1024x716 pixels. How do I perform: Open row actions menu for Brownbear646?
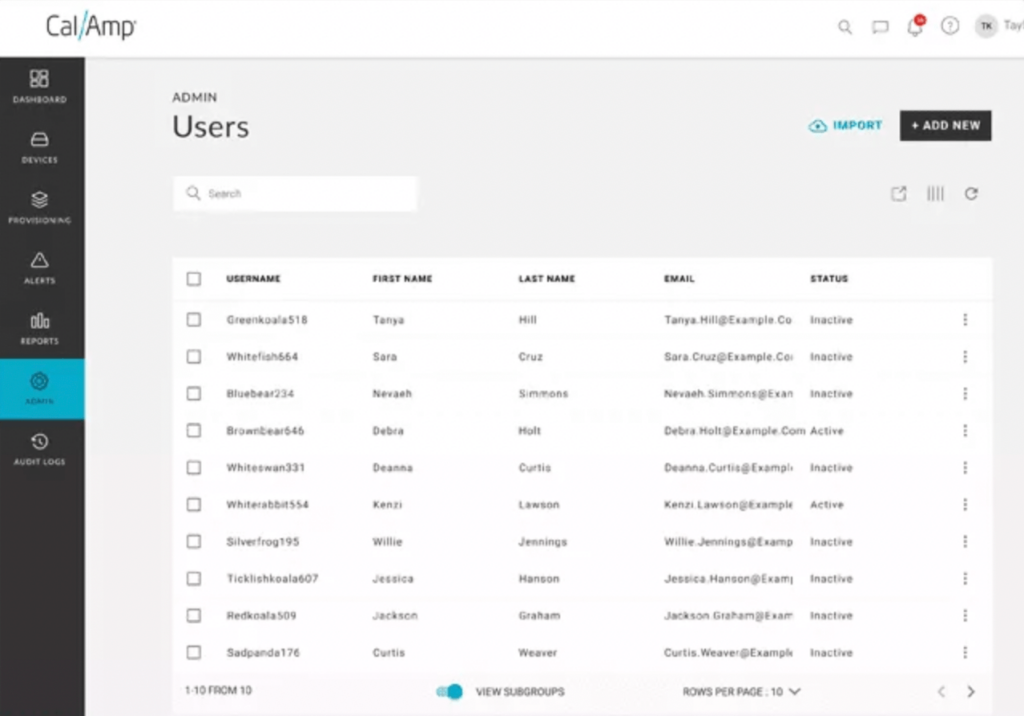[x=965, y=431]
